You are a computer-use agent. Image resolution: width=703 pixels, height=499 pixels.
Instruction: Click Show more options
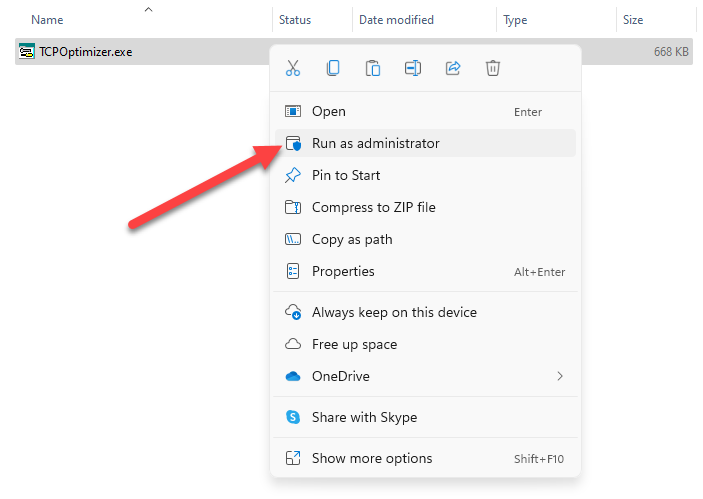pos(372,458)
